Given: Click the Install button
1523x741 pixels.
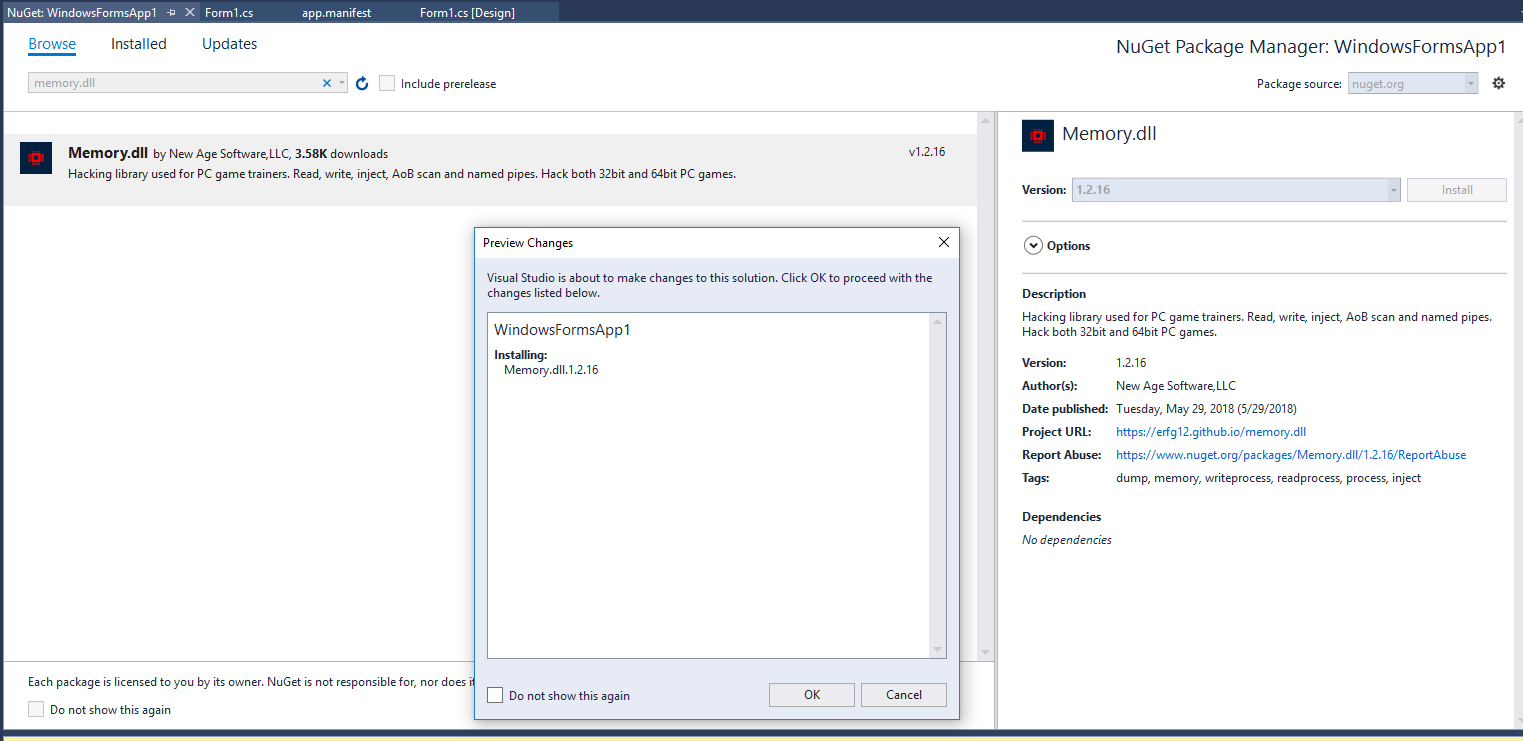Looking at the screenshot, I should tap(1457, 190).
